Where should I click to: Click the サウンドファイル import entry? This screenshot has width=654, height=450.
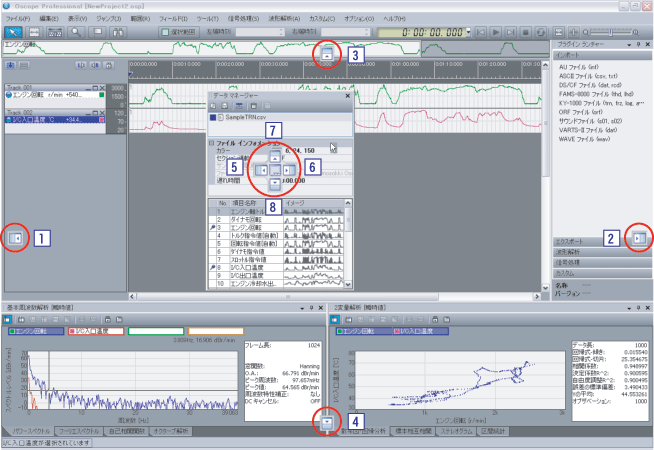(x=590, y=121)
